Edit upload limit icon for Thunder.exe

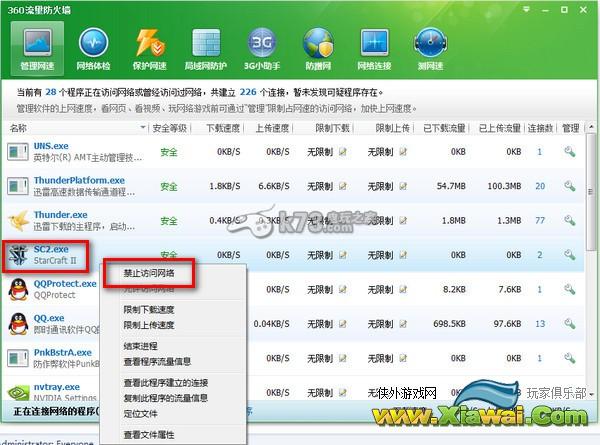click(x=403, y=221)
